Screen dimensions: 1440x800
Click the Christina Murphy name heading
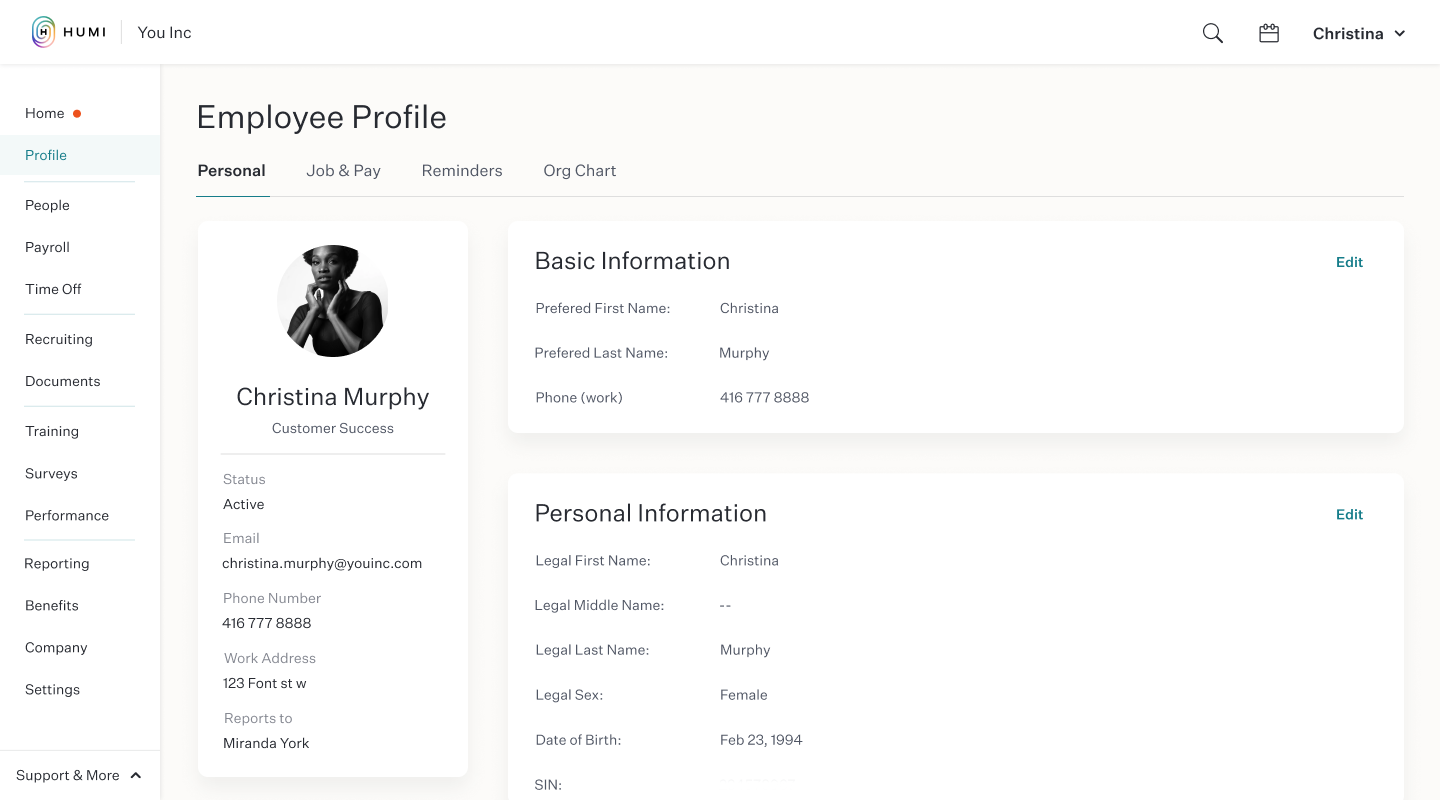coord(333,397)
